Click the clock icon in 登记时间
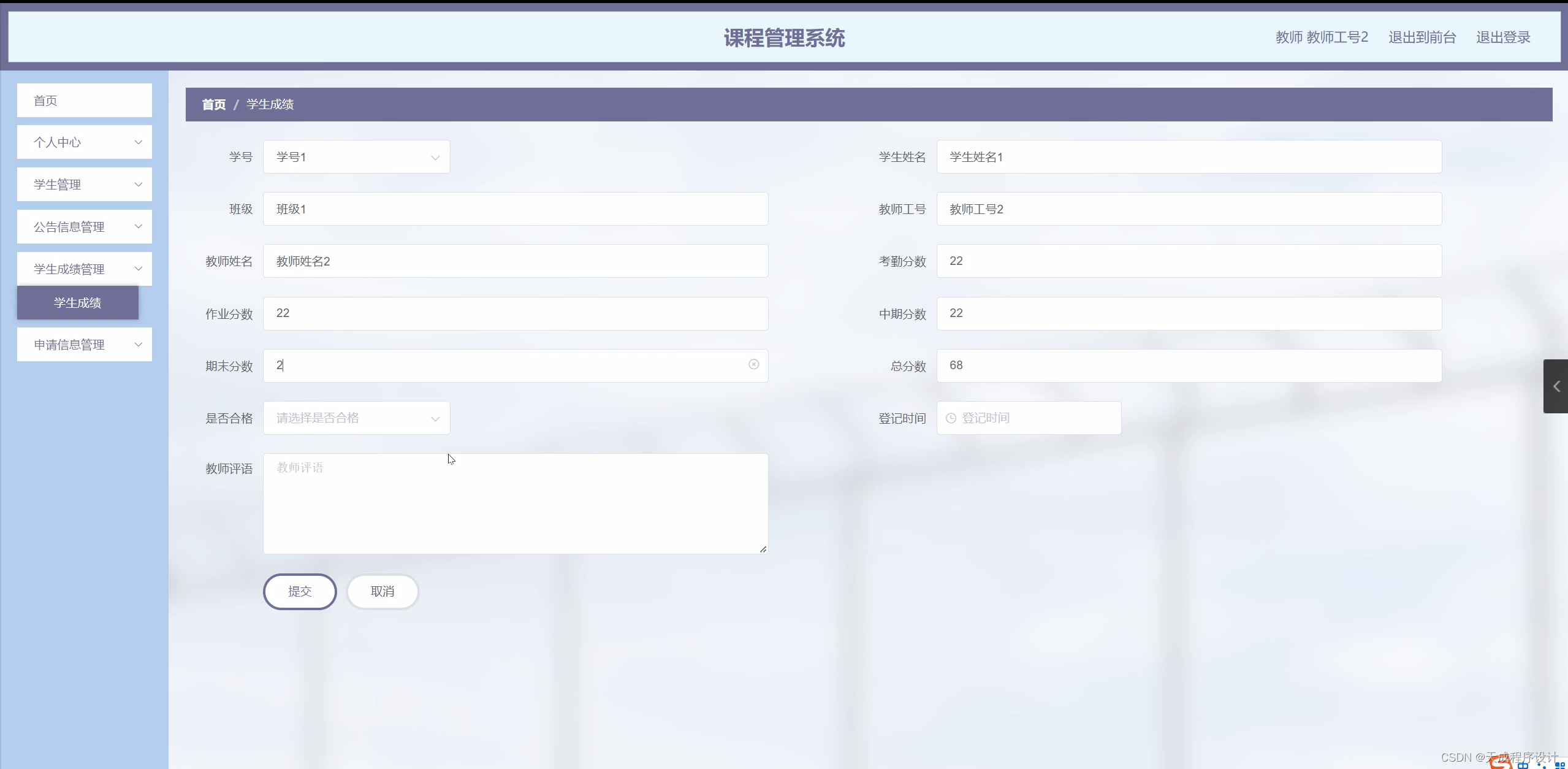Screen dimensions: 1568x769 [x=951, y=418]
